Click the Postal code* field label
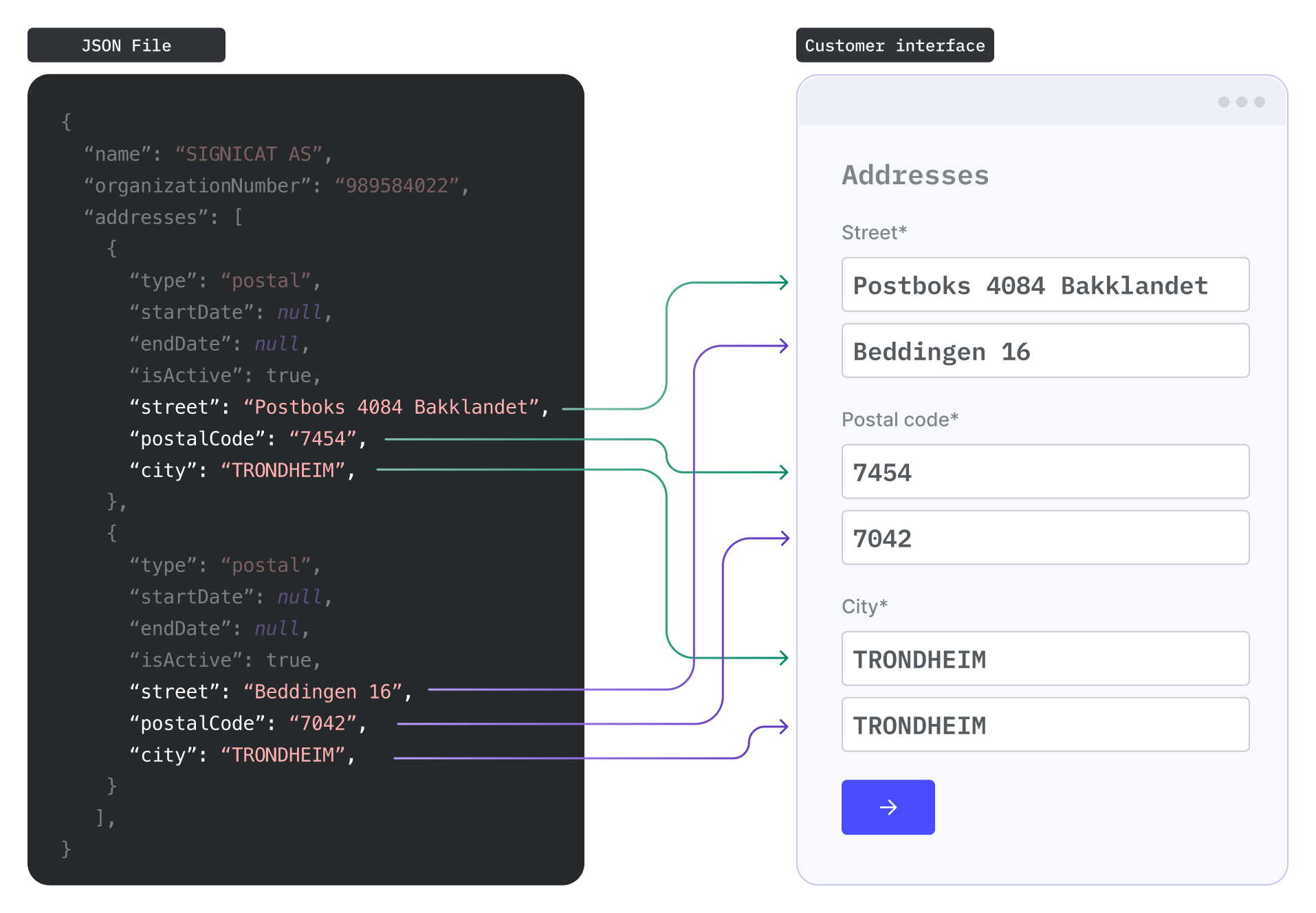This screenshot has width=1316, height=913. point(900,419)
